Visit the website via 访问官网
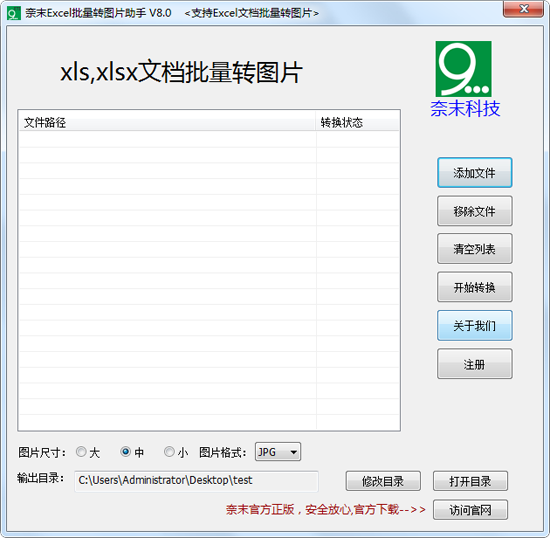Image resolution: width=550 pixels, height=538 pixels. (470, 510)
